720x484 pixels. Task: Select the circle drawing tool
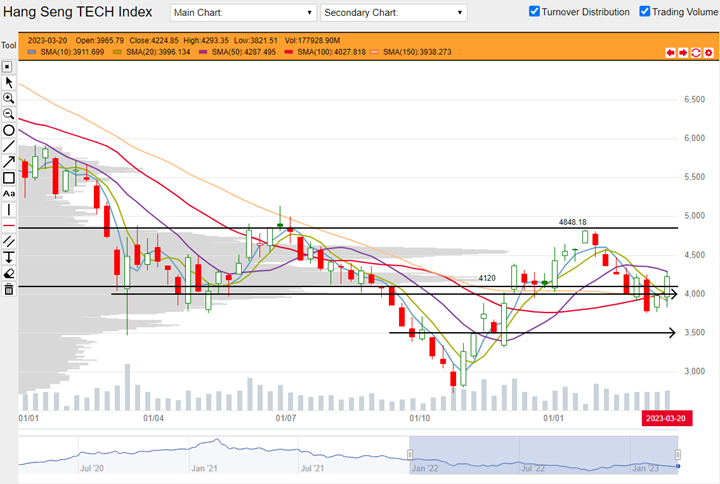[x=9, y=130]
